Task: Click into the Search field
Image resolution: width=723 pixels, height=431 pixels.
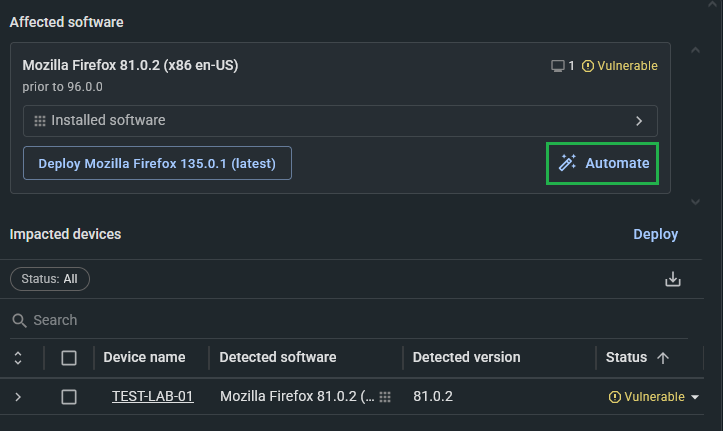Action: [349, 320]
